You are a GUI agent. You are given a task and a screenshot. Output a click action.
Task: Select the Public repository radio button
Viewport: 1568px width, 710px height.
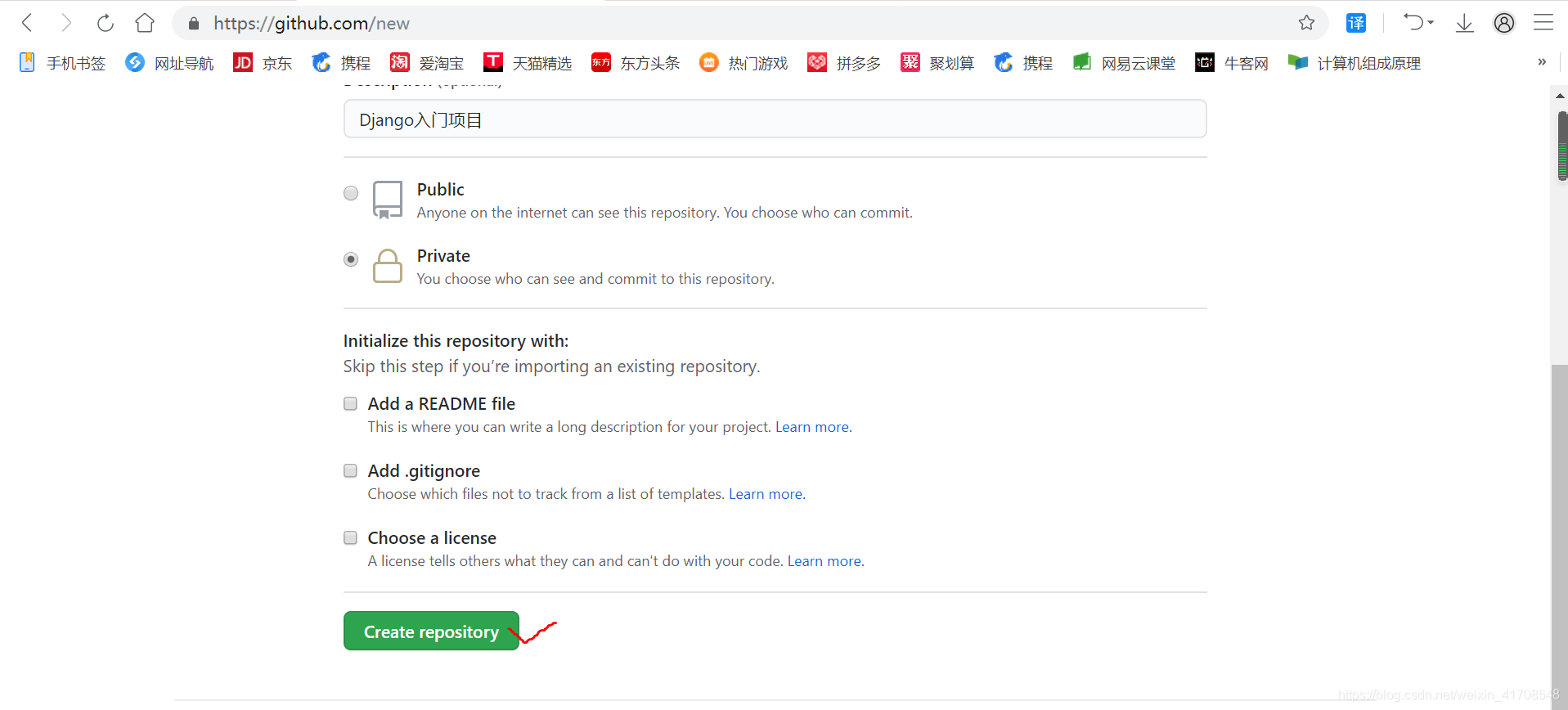coord(351,193)
